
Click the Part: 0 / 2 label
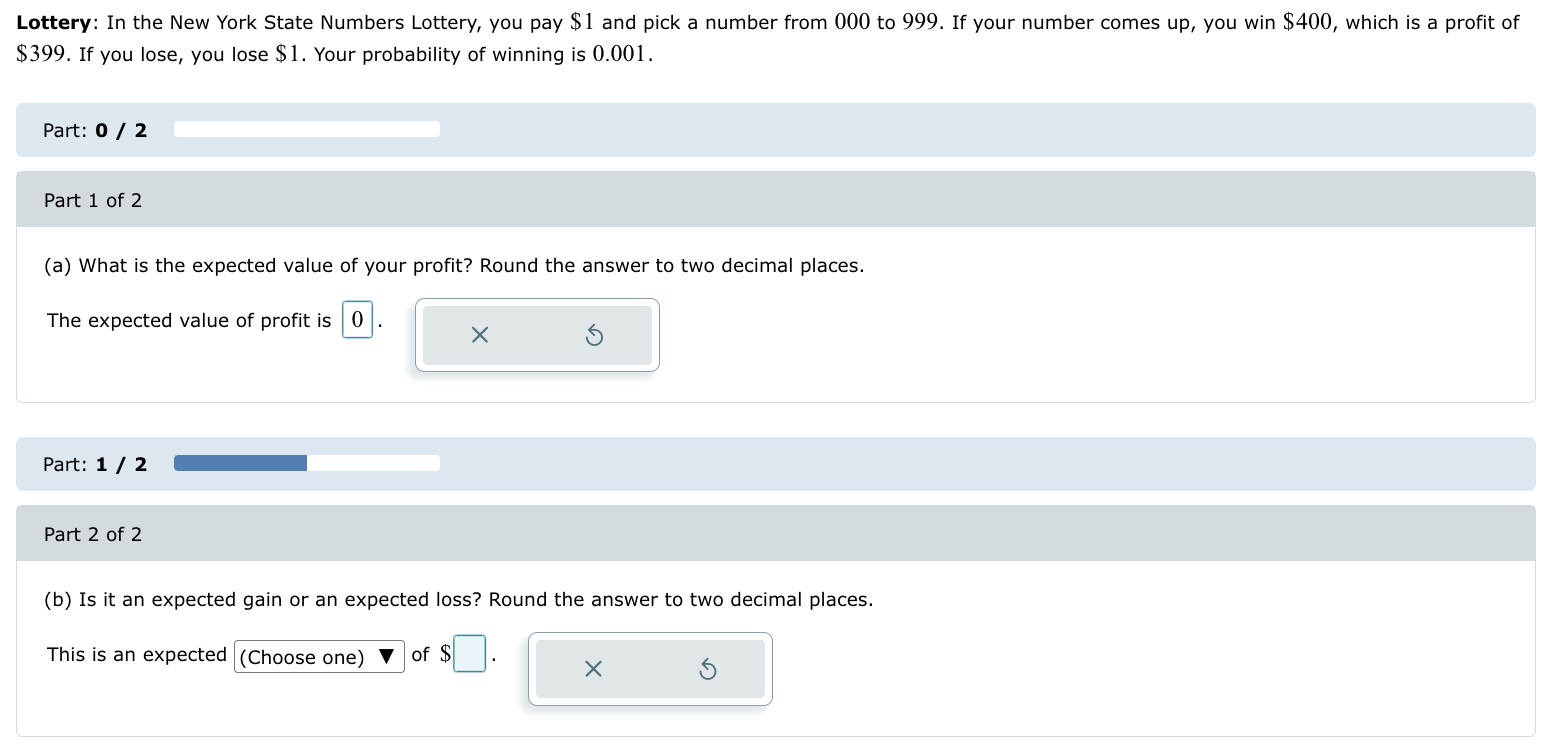click(x=95, y=130)
